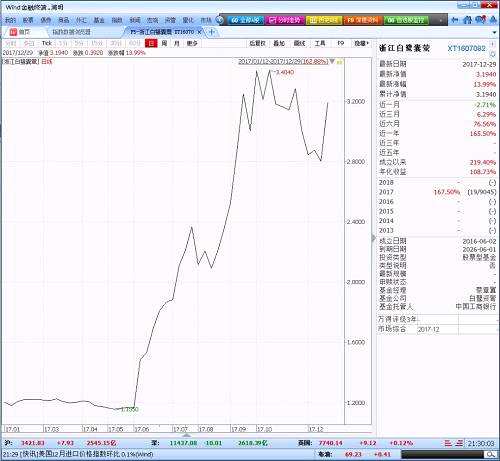
Task: Open dropdown arrow at end of dark shortcut toolbar
Action: pyautogui.click(x=441, y=20)
